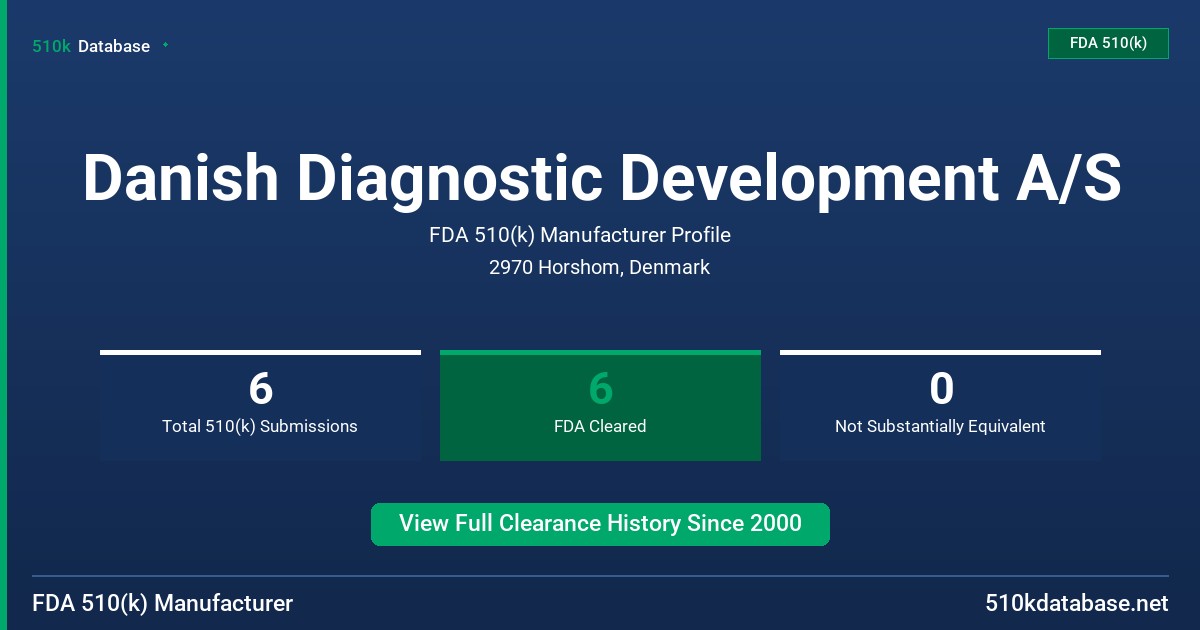The image size is (1200, 630).
Task: Click the 510kdatabase.net footer link
Action: coord(1076,603)
